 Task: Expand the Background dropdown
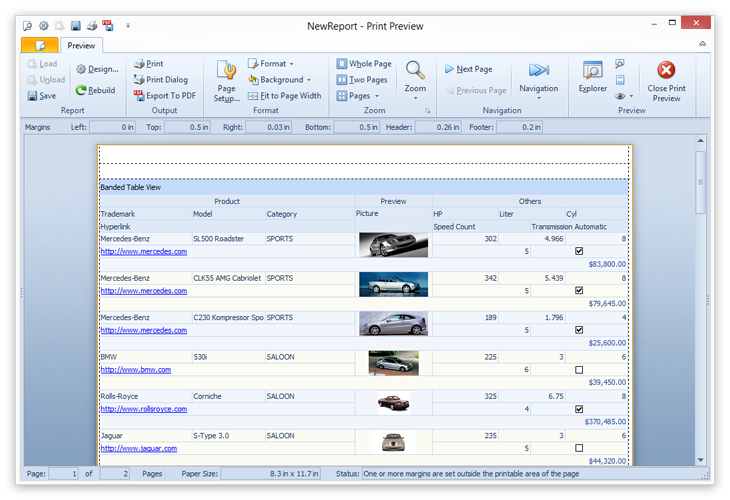pos(280,80)
